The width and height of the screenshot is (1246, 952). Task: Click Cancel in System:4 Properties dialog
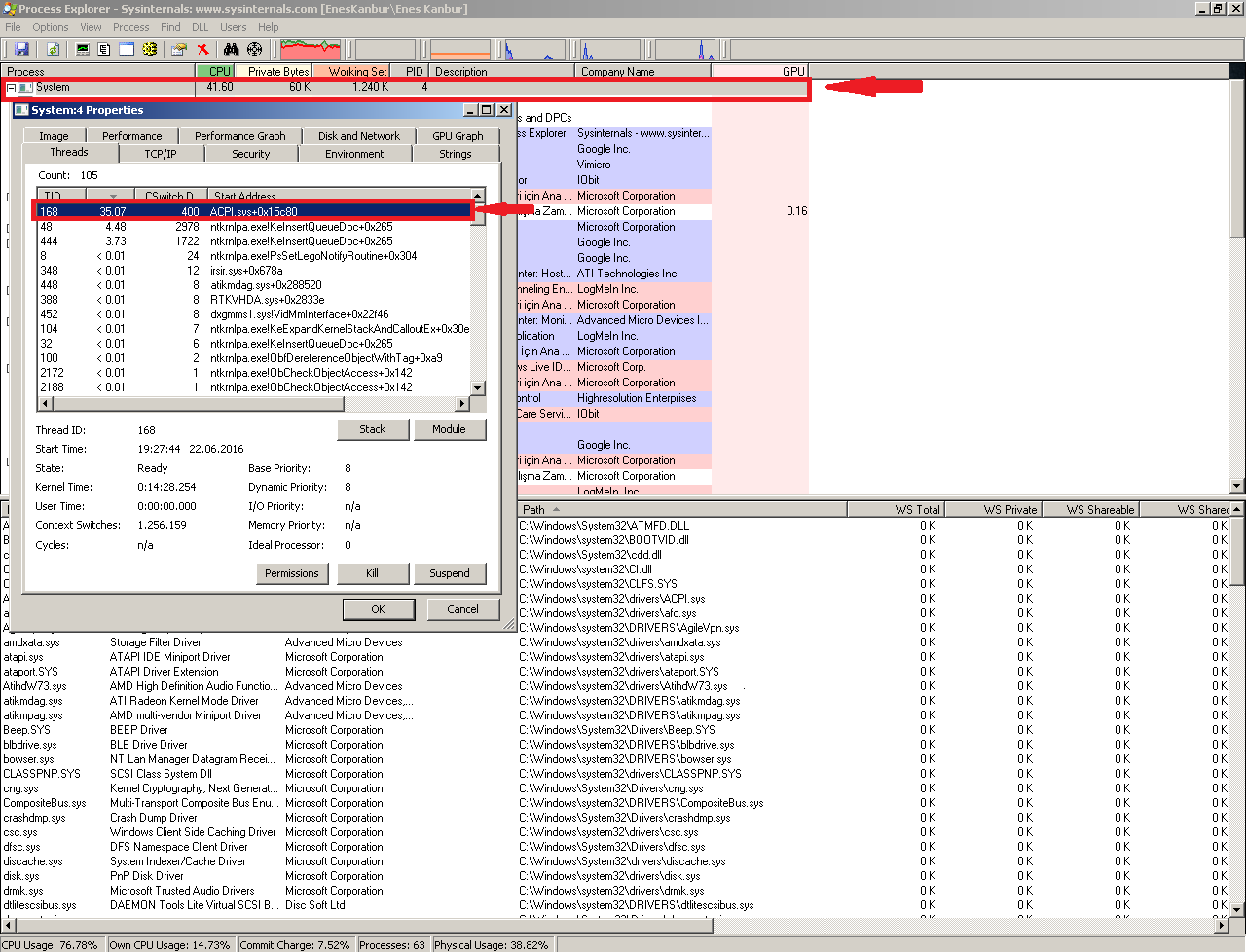point(462,609)
